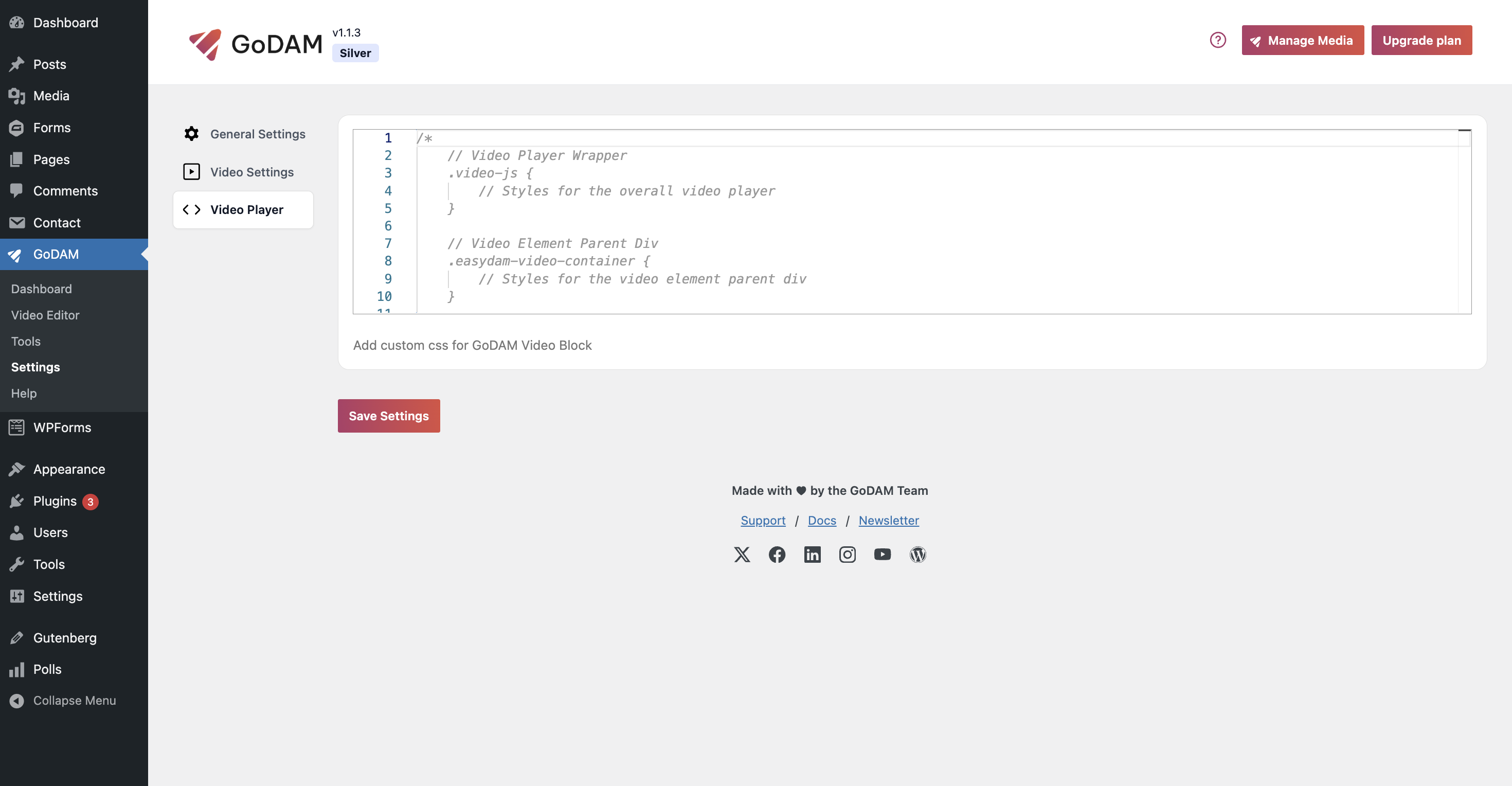
Task: Open the LinkedIn social icon
Action: tap(813, 554)
